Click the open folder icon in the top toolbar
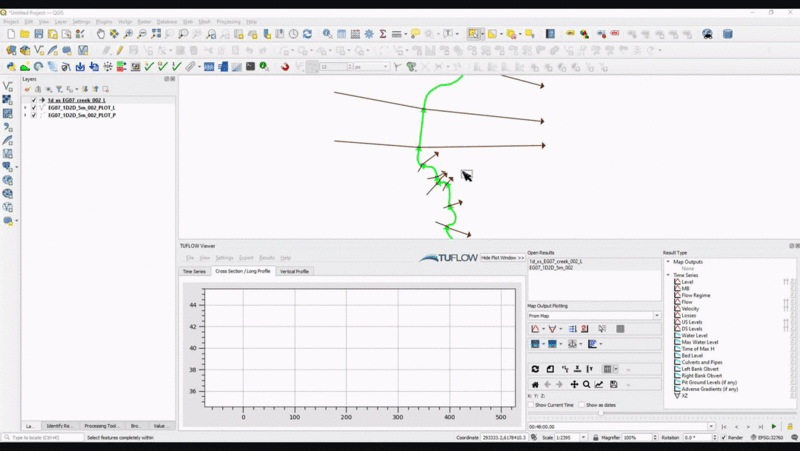This screenshot has width=800, height=451. tap(24, 34)
